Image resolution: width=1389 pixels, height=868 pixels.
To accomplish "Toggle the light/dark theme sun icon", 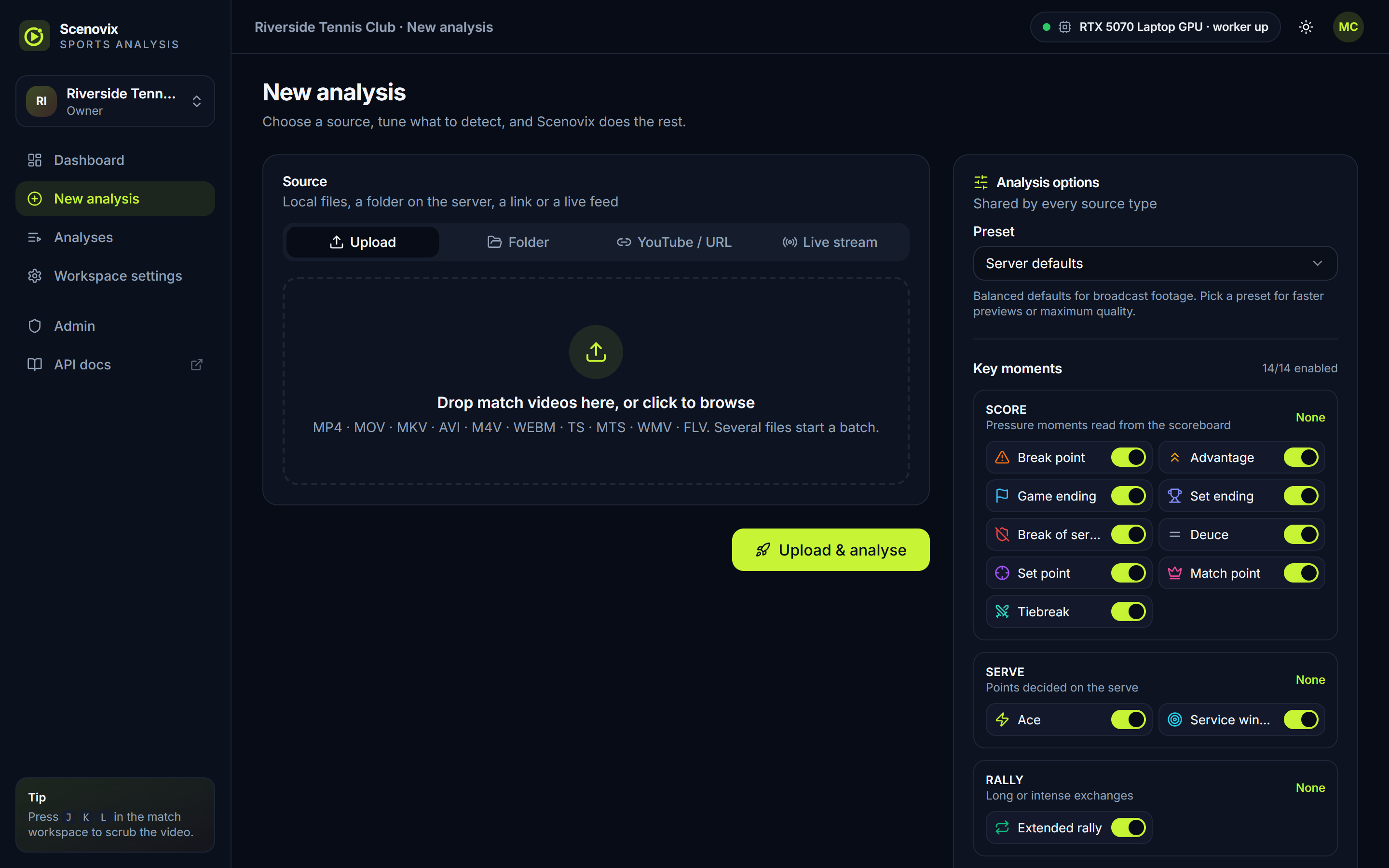I will [x=1306, y=27].
